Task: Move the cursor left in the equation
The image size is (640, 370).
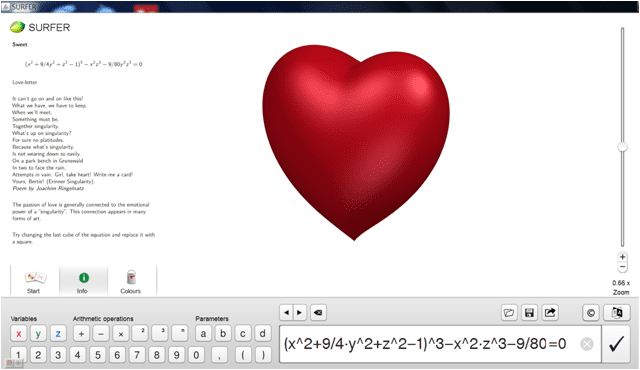Action: click(287, 312)
